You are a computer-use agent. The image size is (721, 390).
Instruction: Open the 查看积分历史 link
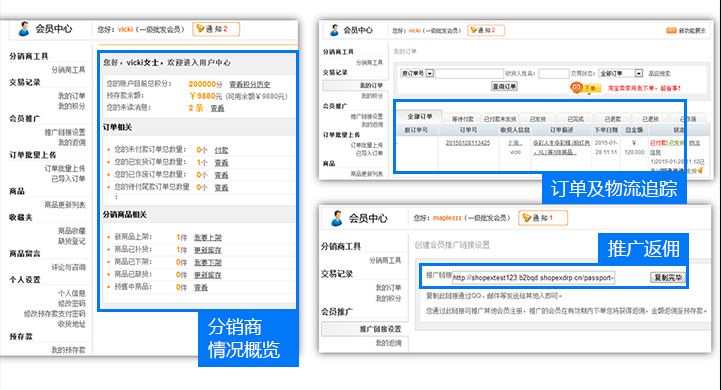coord(250,84)
